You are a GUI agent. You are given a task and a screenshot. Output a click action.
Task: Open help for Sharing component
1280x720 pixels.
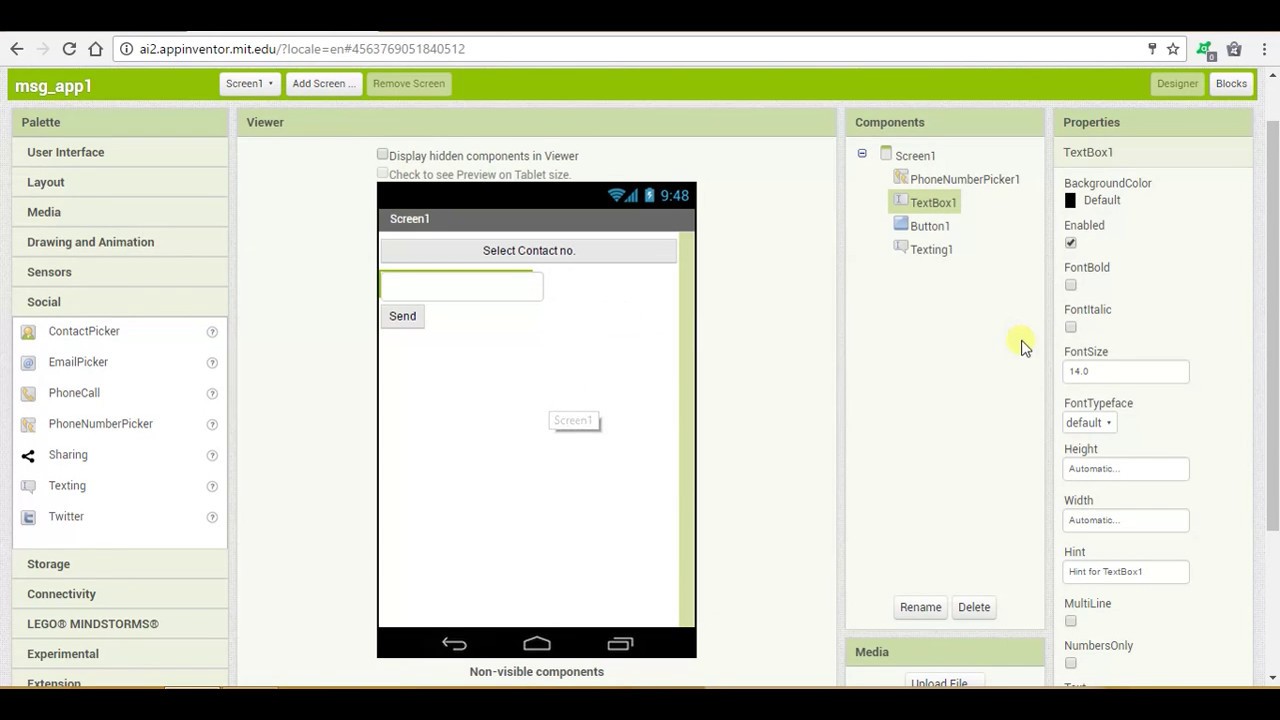pyautogui.click(x=212, y=456)
